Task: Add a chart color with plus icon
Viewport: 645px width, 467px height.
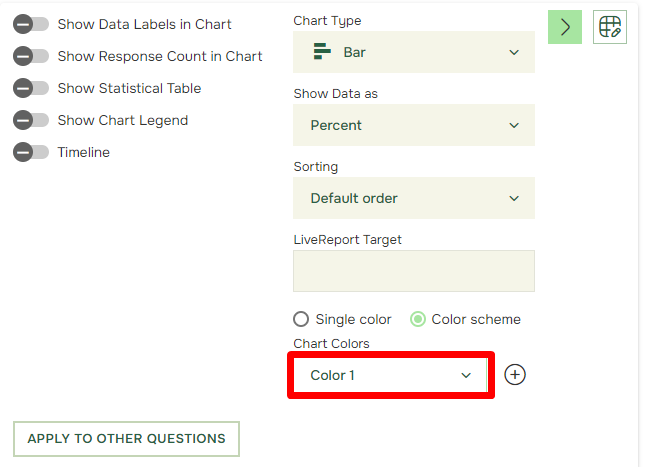Action: [x=515, y=374]
